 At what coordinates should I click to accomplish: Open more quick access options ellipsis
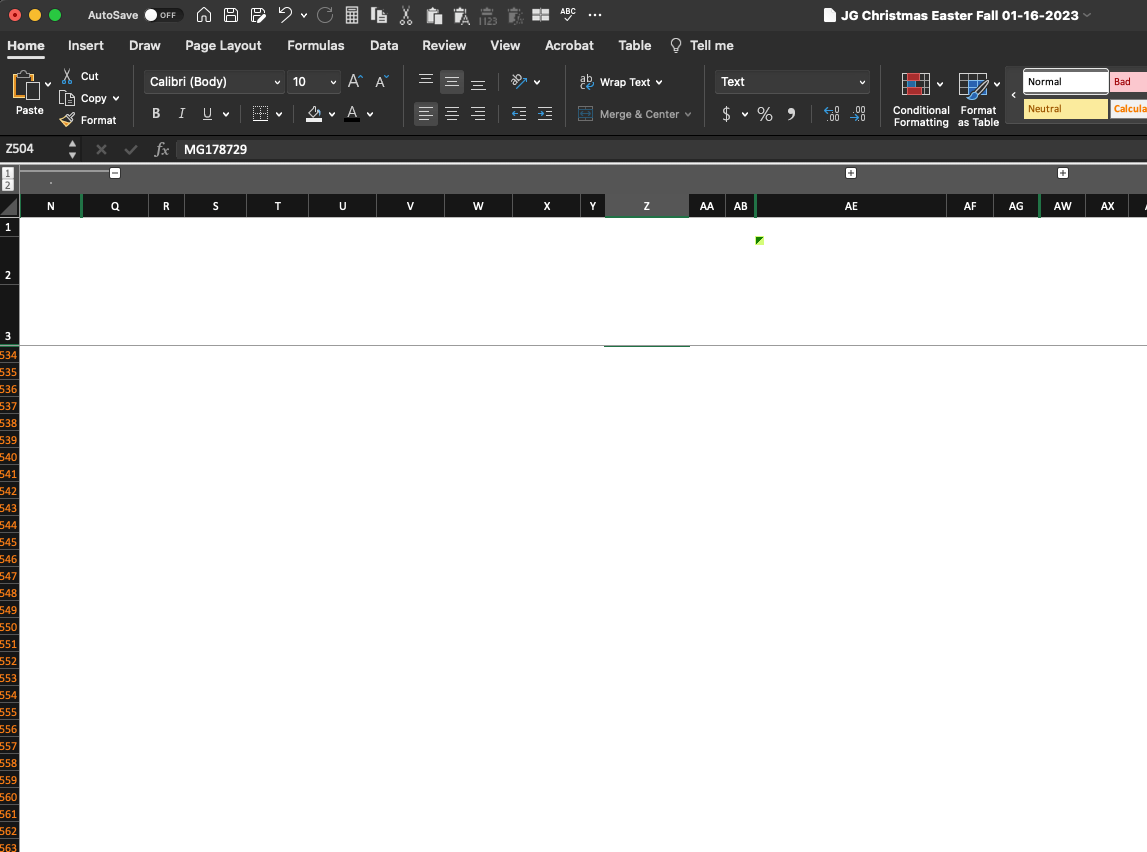[595, 15]
